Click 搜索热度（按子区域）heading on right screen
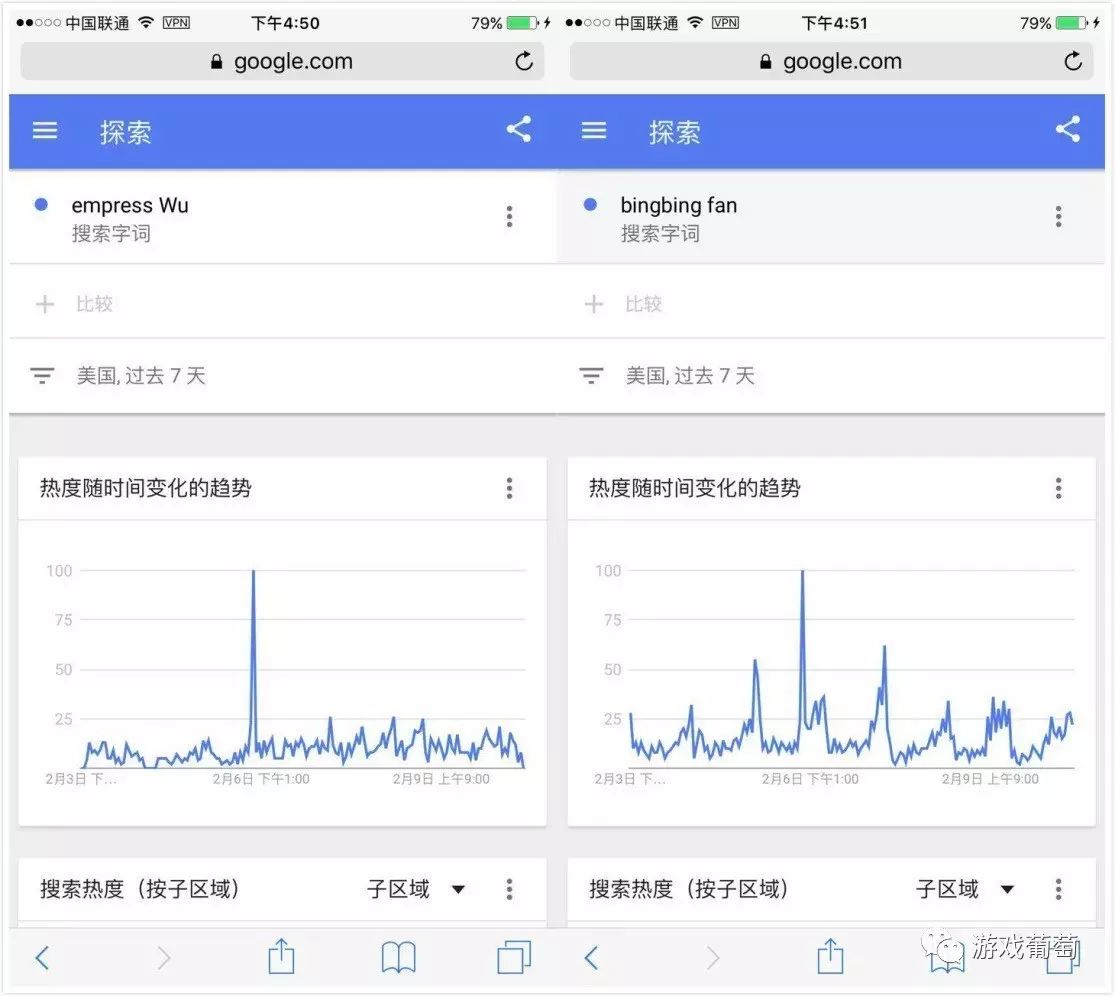The height and width of the screenshot is (996, 1115). click(689, 889)
